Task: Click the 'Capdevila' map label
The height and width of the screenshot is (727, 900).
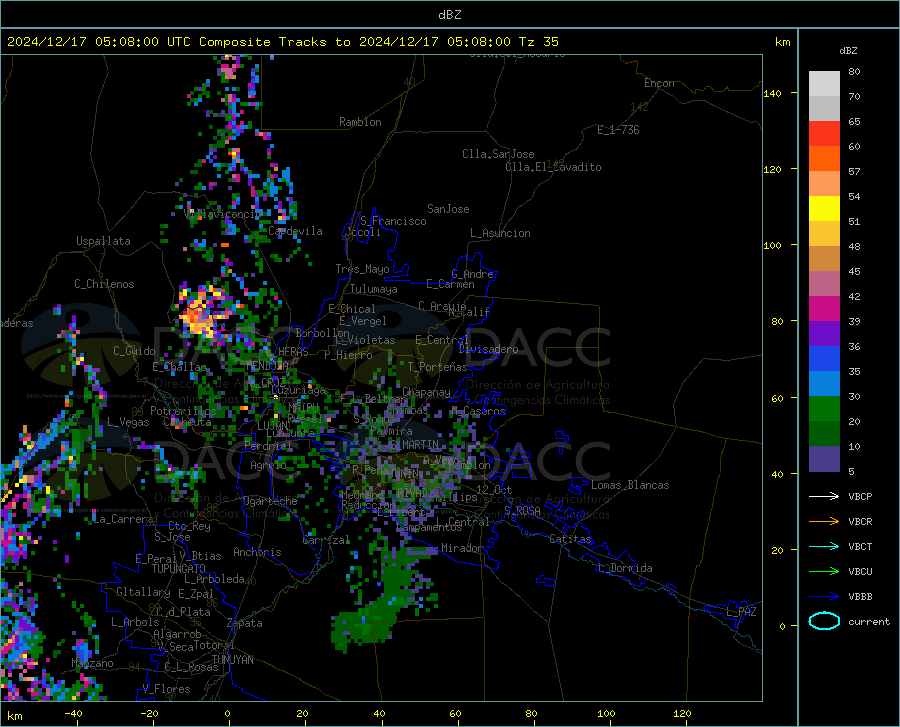Action: (x=295, y=231)
